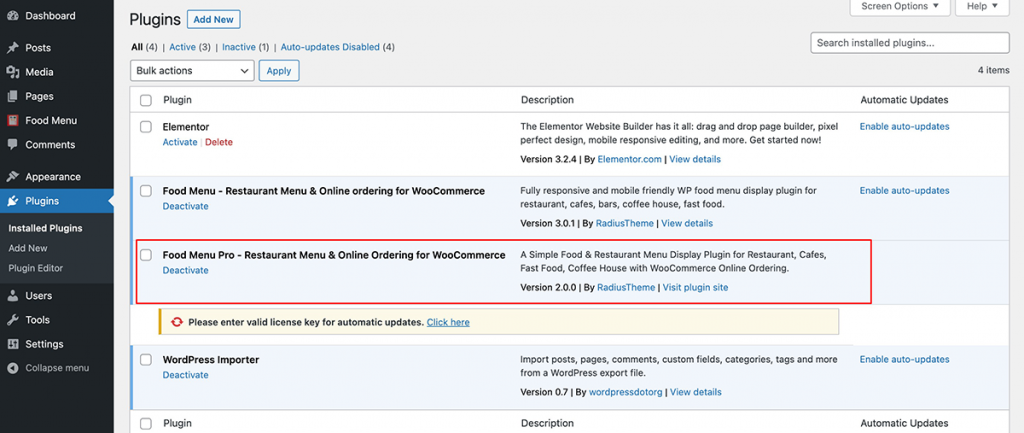Check the select-all checkbox in table header

point(146,101)
